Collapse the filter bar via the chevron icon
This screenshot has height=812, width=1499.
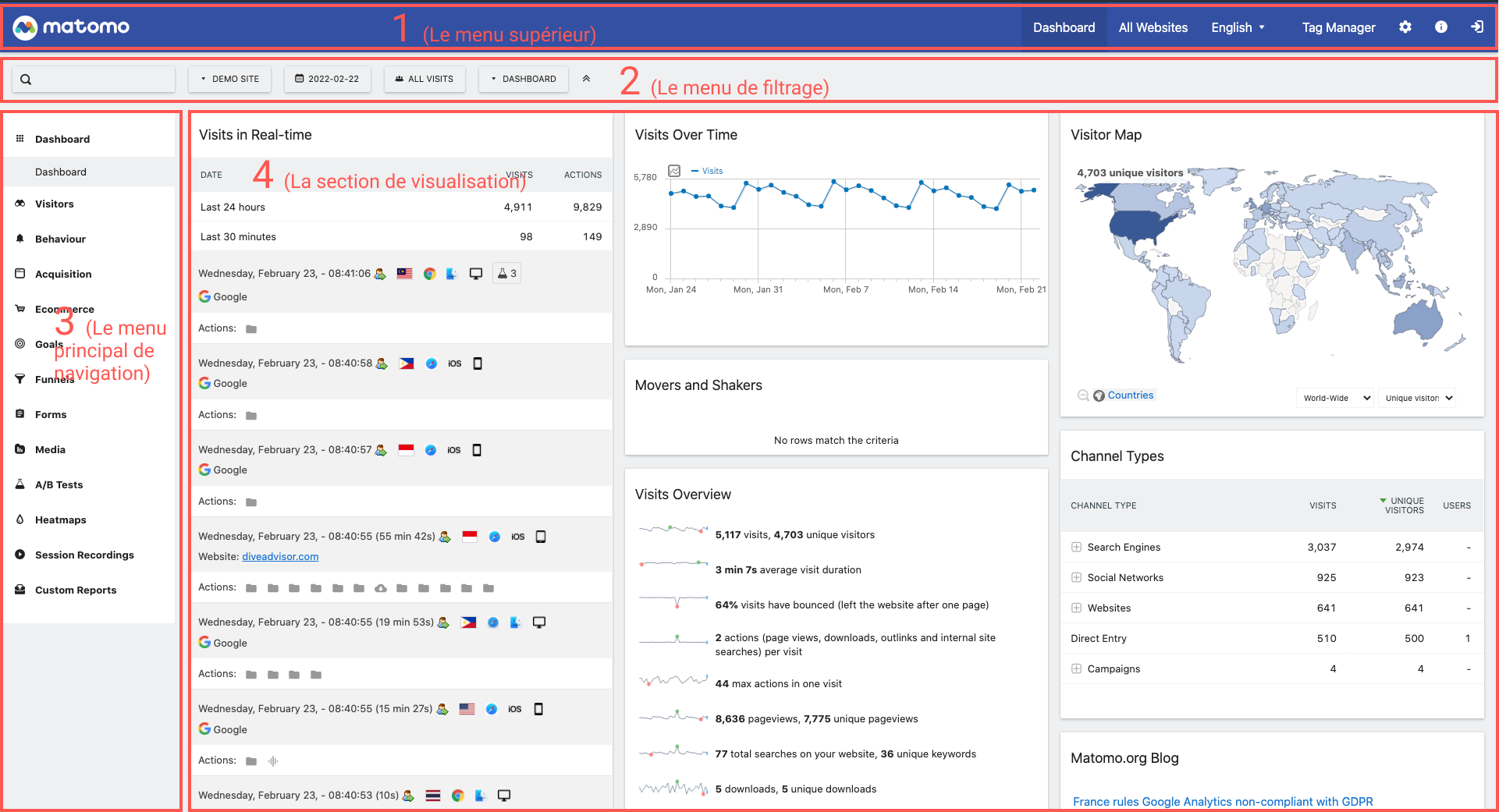pos(586,78)
